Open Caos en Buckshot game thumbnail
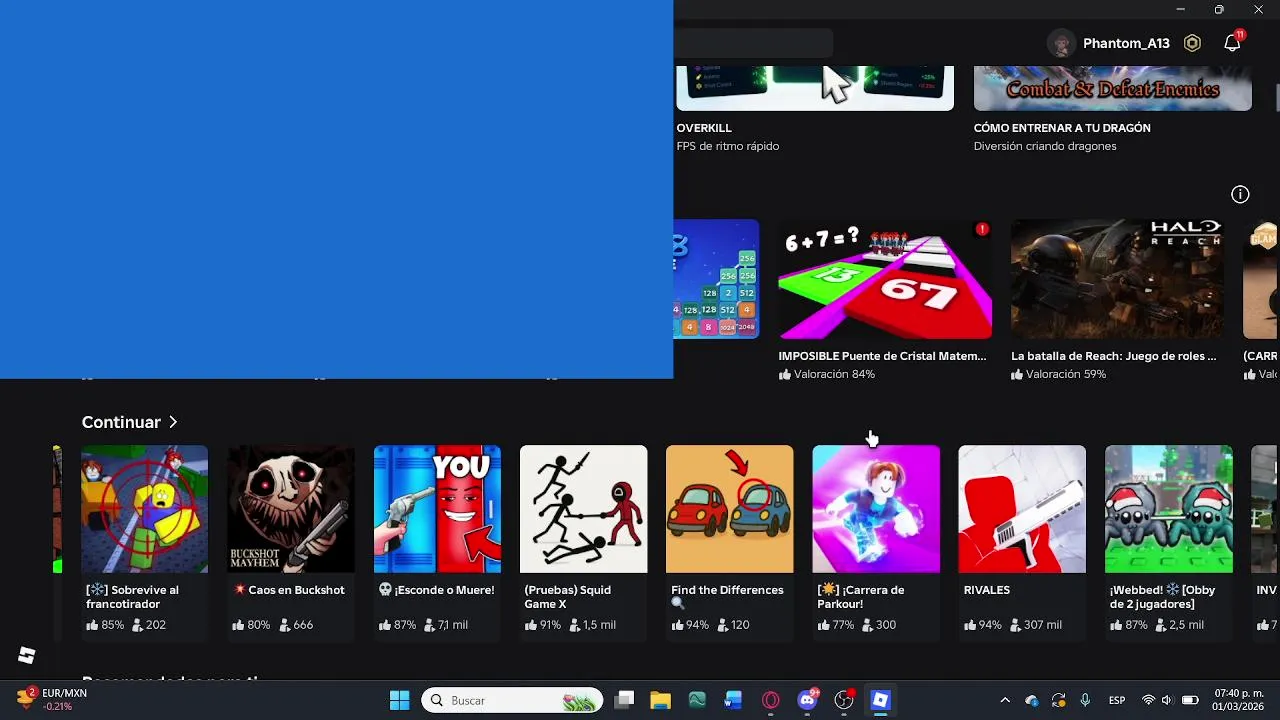 pyautogui.click(x=291, y=509)
